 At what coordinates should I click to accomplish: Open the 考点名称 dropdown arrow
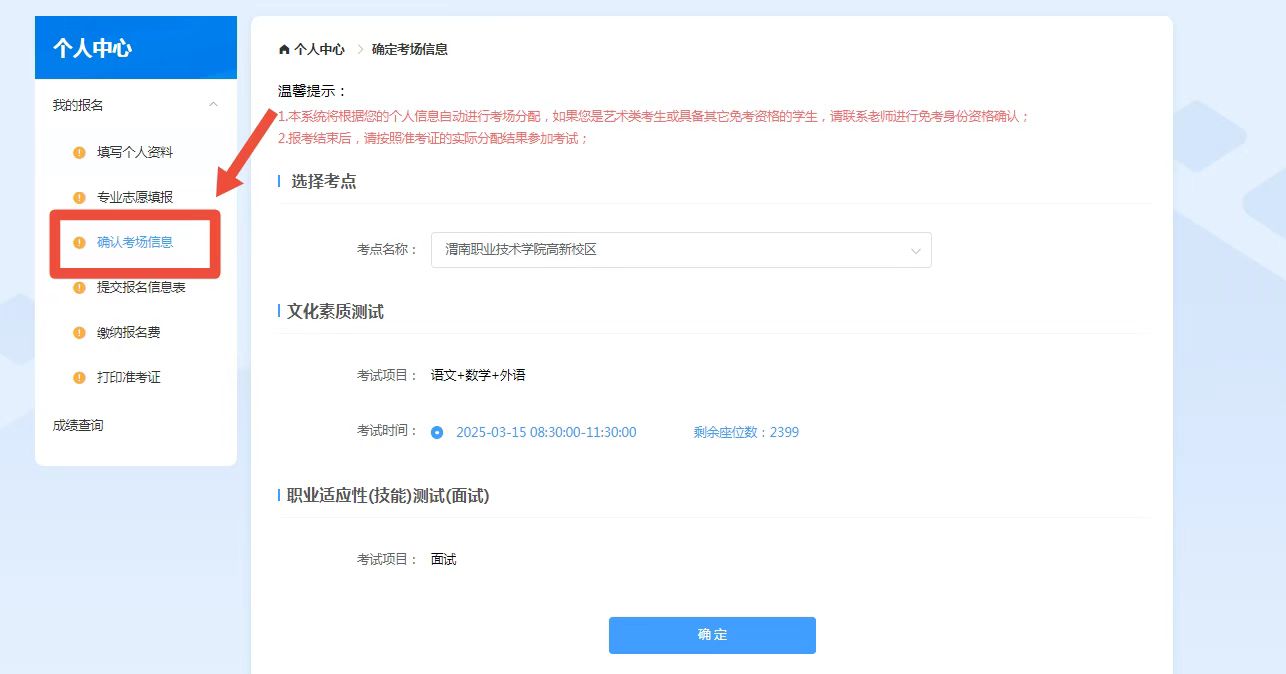coord(915,251)
